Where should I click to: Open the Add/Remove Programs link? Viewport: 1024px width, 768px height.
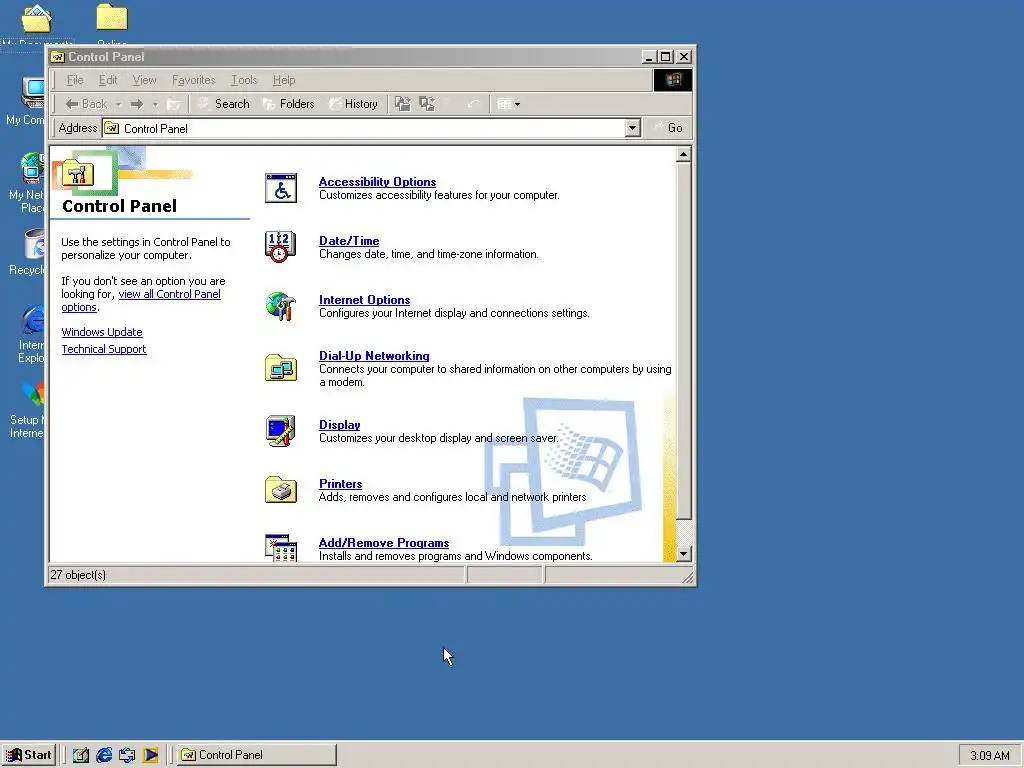[384, 543]
